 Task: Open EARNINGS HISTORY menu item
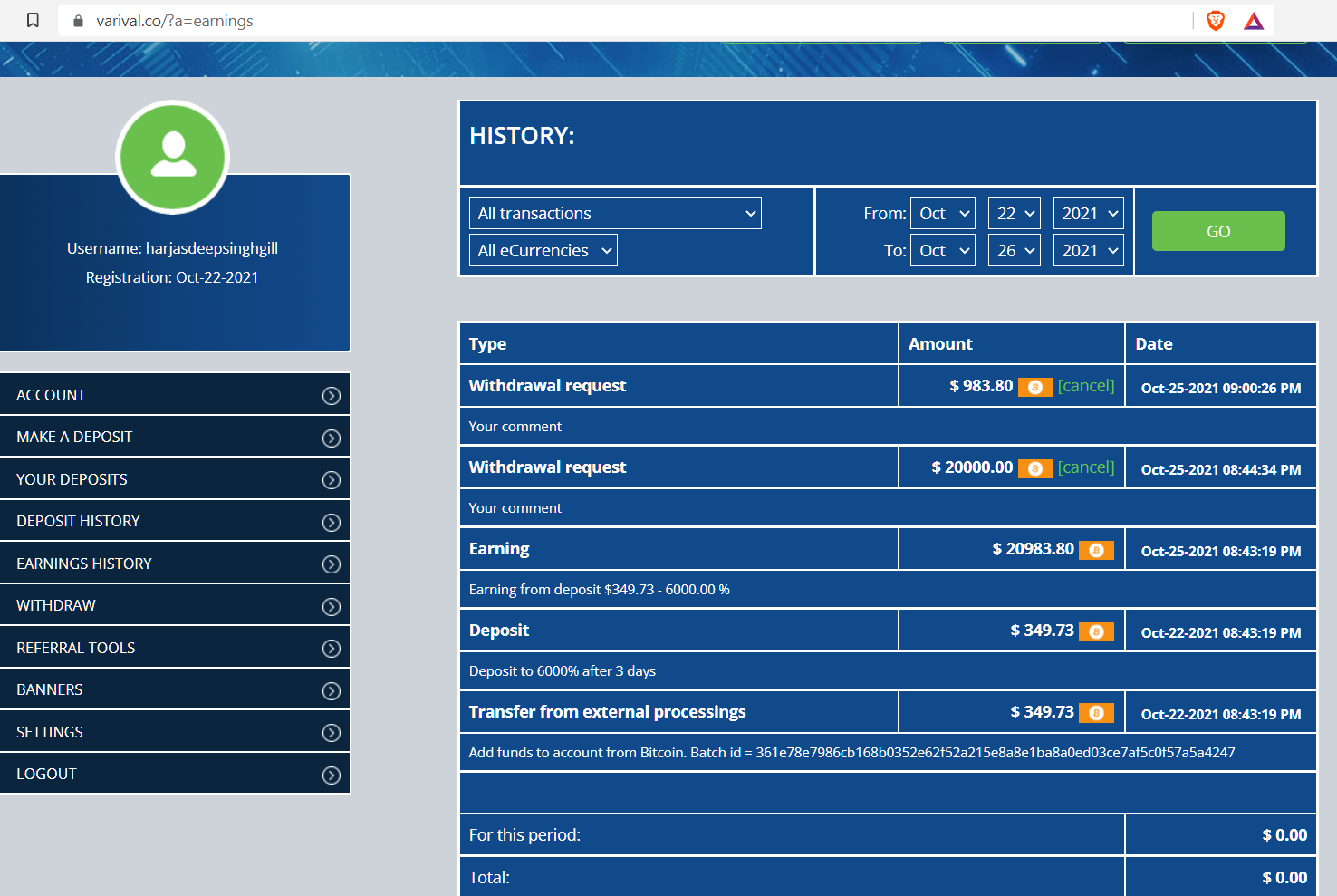(x=84, y=564)
